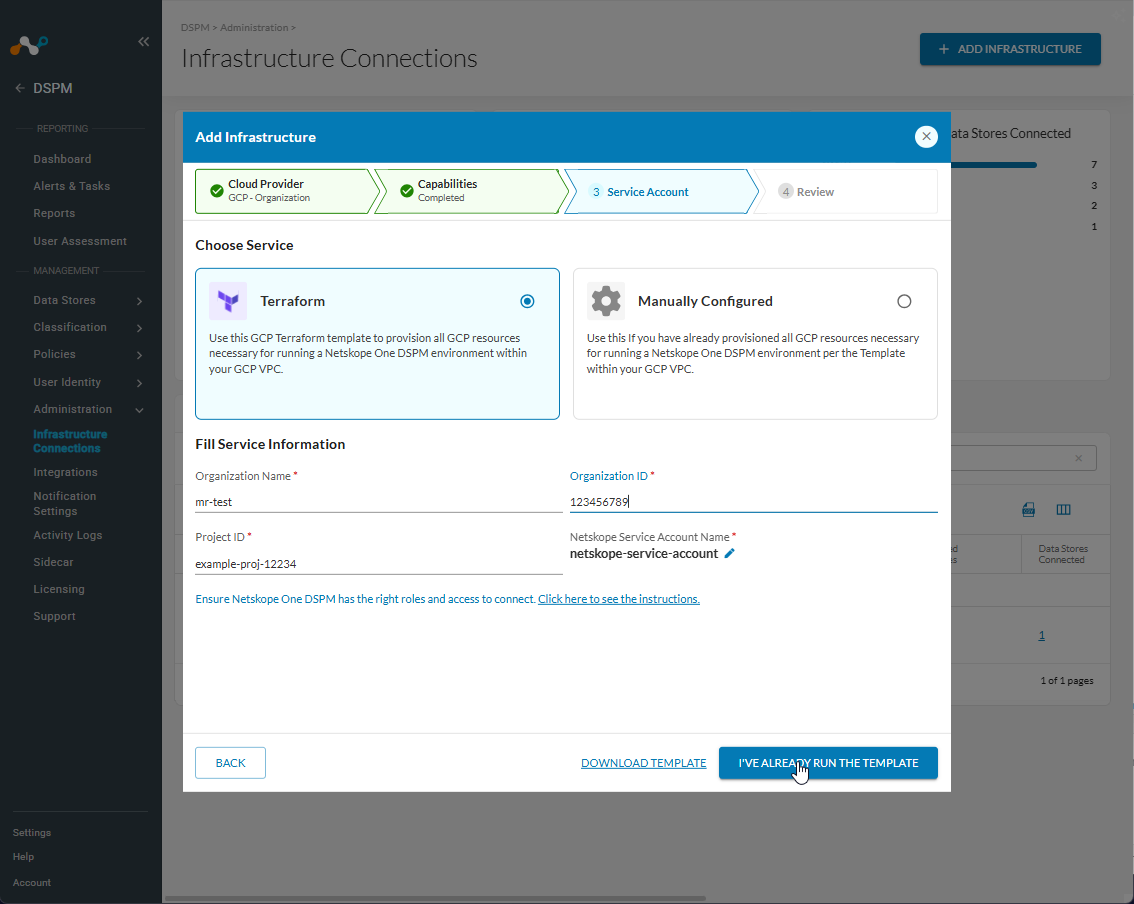Open Dashboard in the sidebar
1134x904 pixels.
click(x=62, y=159)
